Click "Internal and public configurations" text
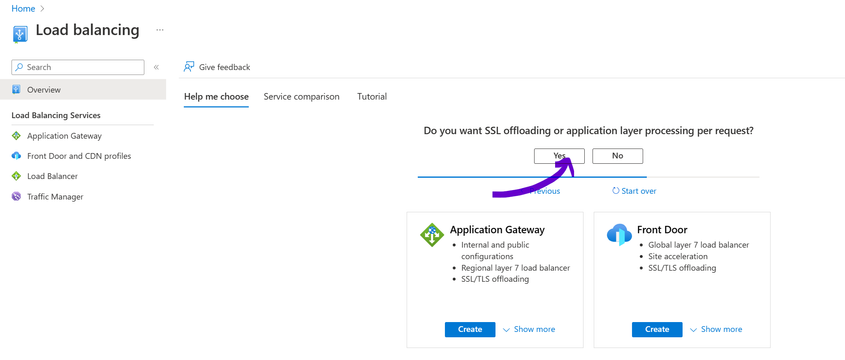 [495, 251]
